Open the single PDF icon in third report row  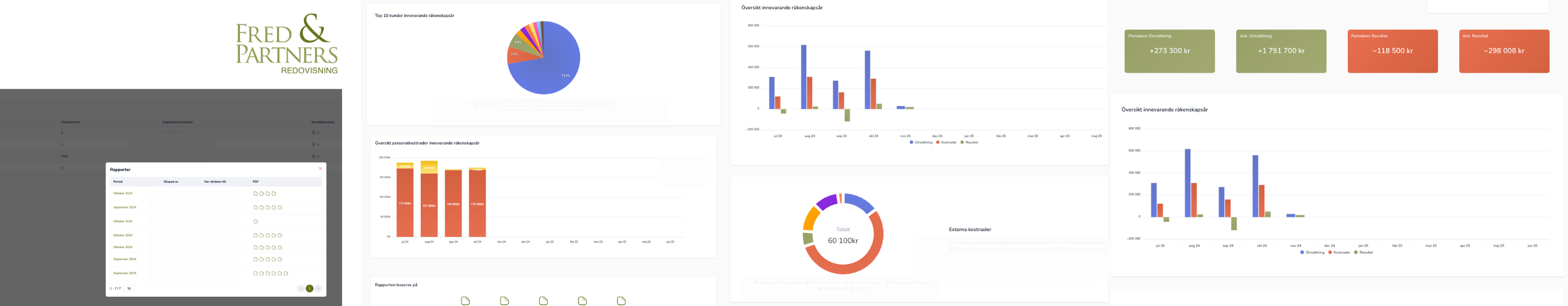pos(256,221)
